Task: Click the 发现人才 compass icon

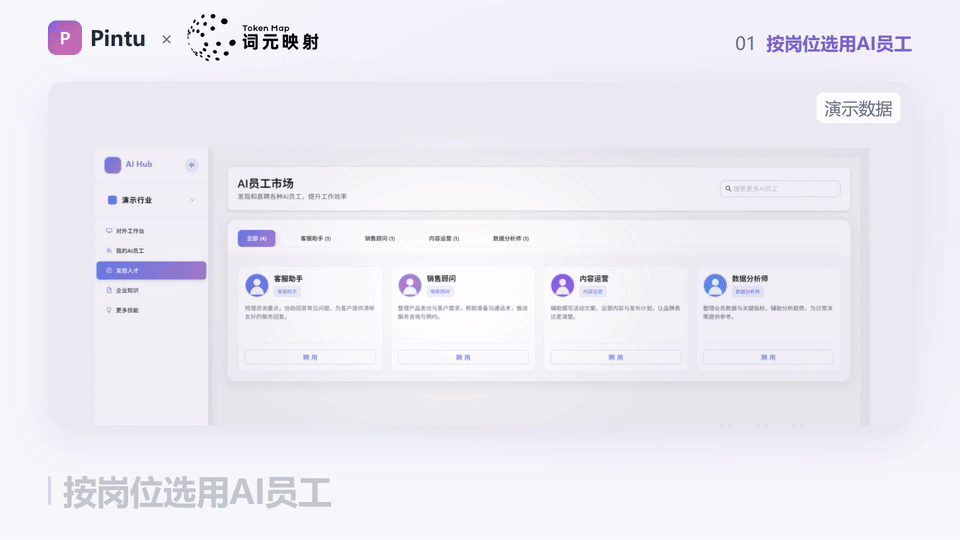Action: (109, 270)
